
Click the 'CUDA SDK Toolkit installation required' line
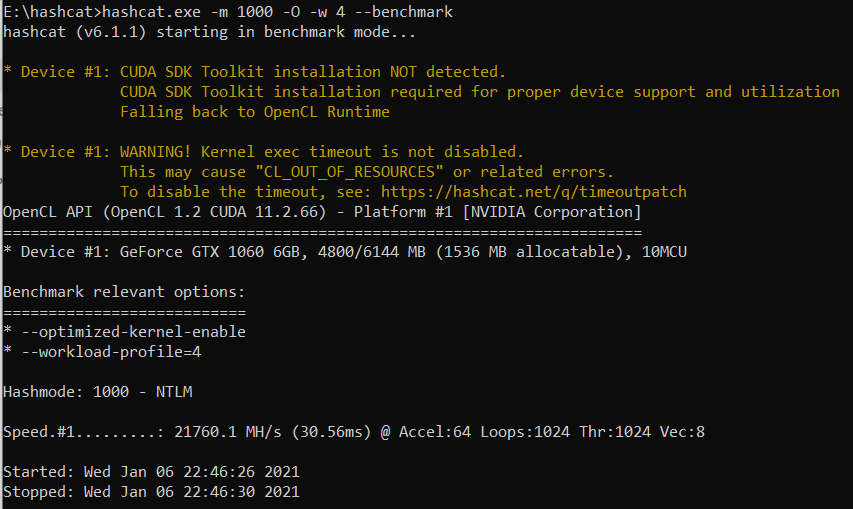coord(480,92)
